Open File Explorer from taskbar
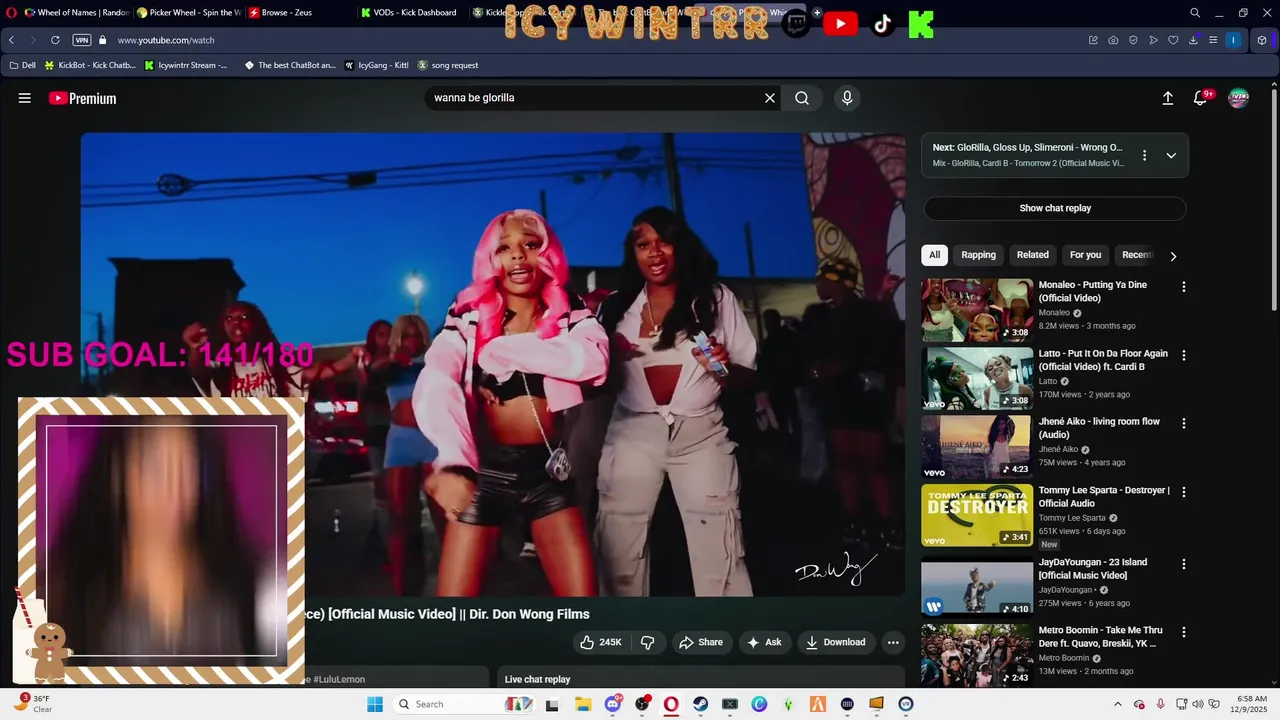This screenshot has width=1280, height=720. point(583,704)
